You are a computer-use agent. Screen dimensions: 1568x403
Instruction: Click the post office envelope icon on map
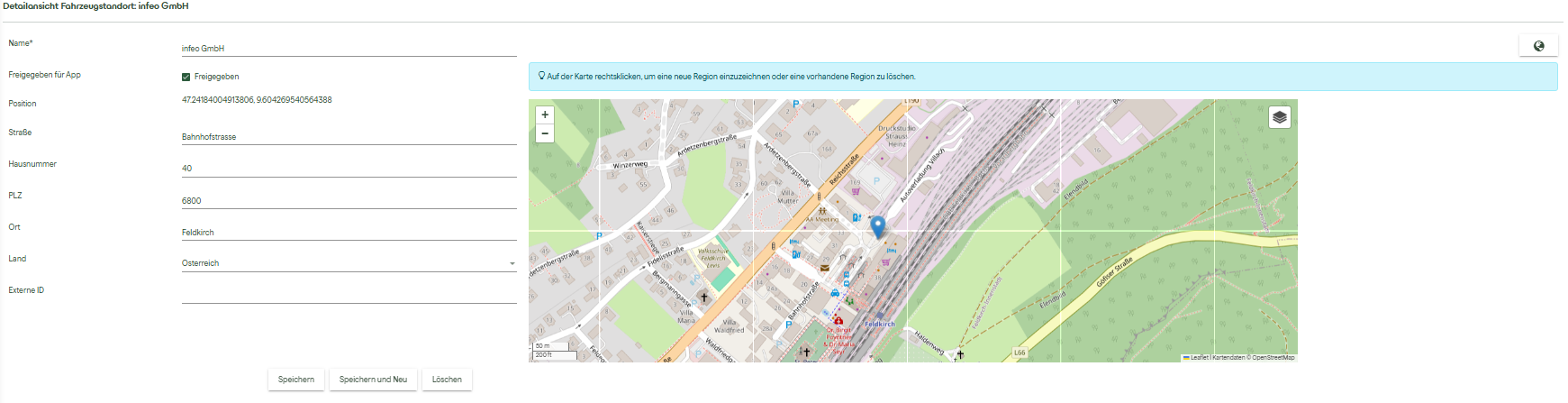[824, 268]
